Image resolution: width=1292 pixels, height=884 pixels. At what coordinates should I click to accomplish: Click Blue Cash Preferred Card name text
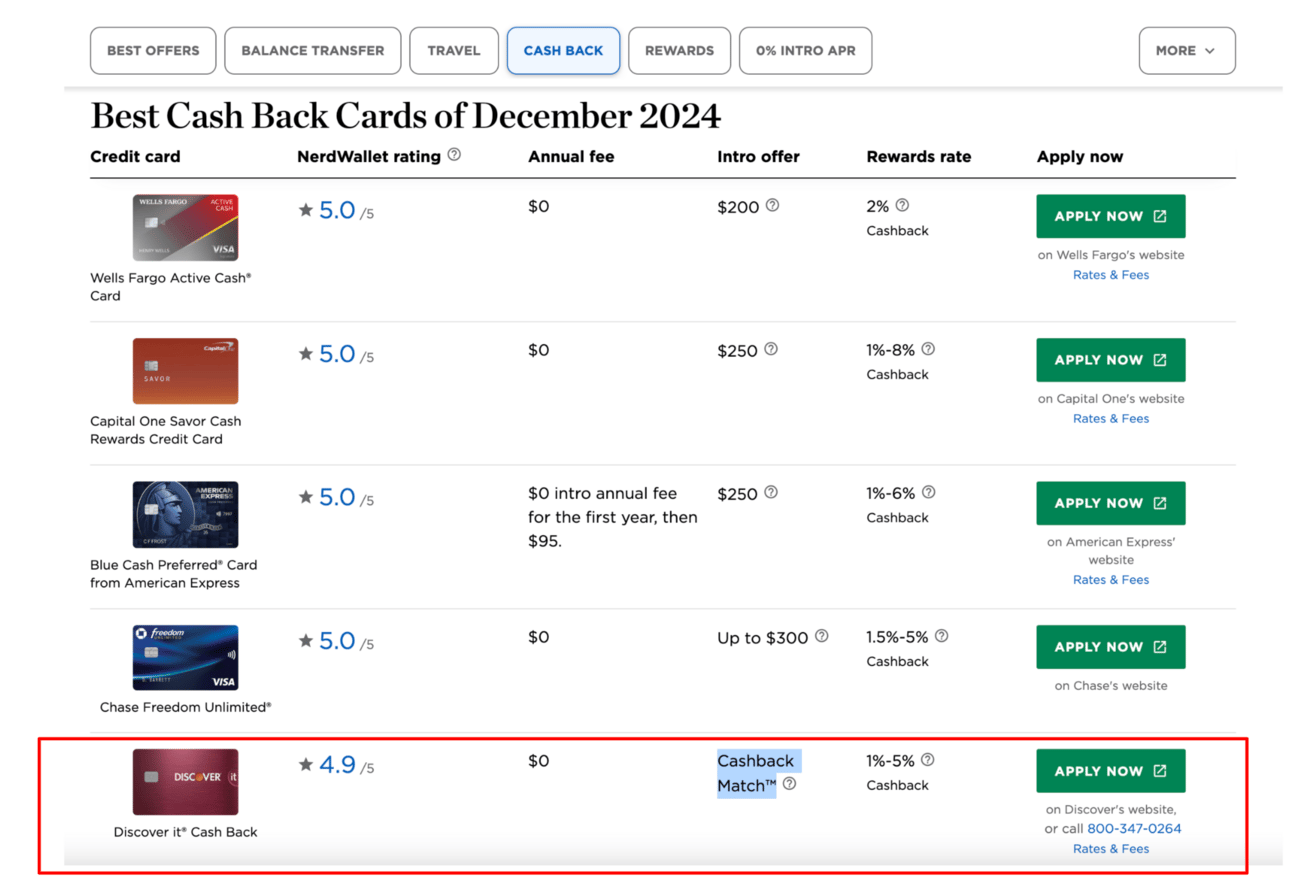pyautogui.click(x=174, y=574)
